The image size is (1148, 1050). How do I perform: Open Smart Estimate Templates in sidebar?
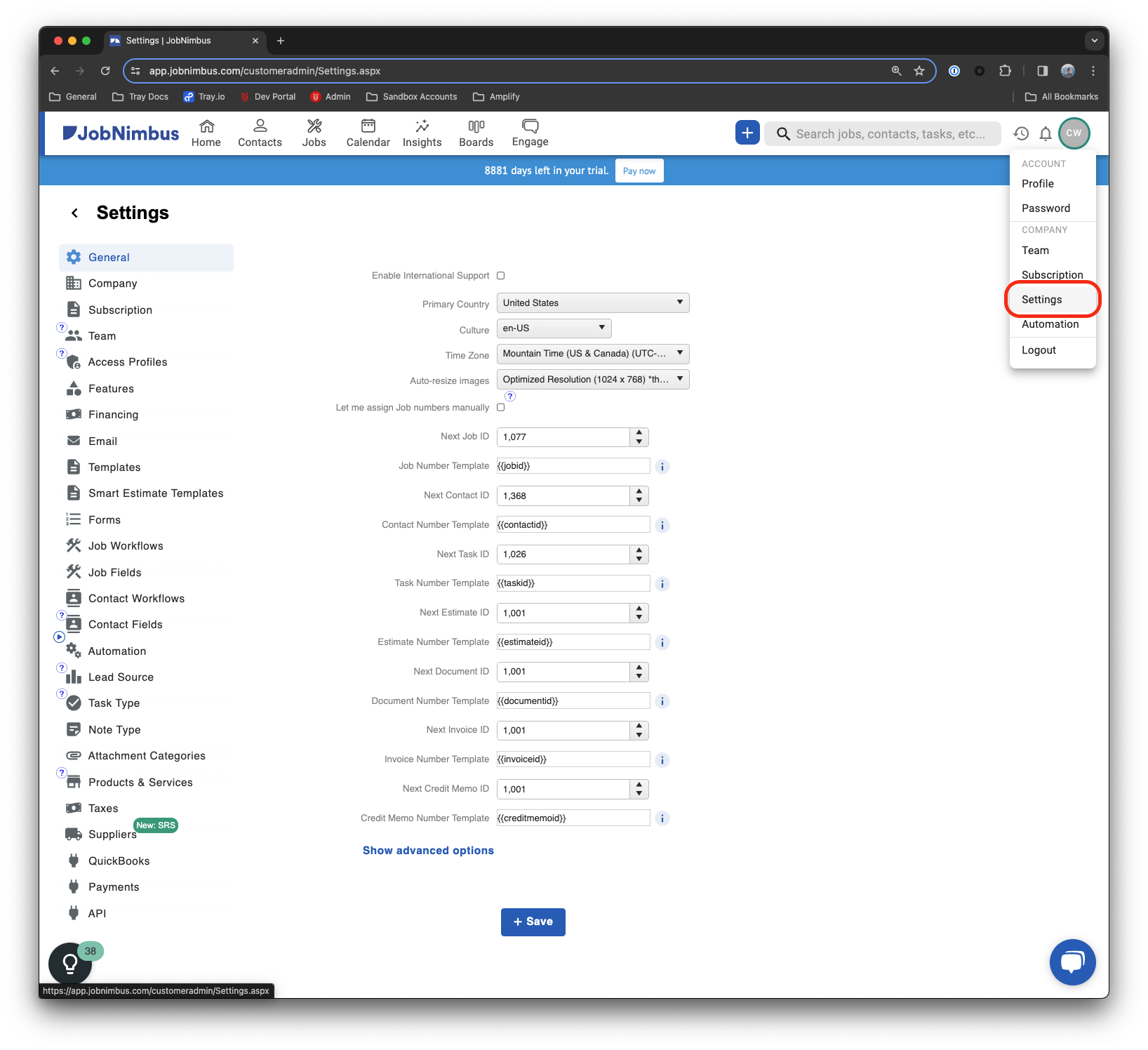click(146, 493)
